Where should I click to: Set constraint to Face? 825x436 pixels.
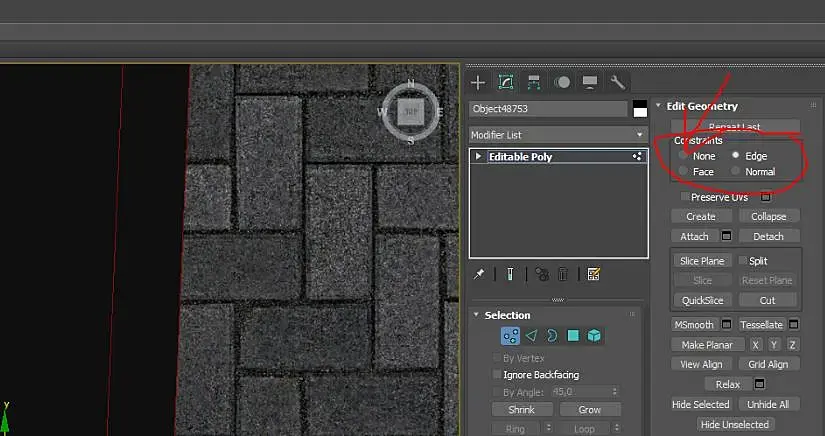(x=684, y=172)
